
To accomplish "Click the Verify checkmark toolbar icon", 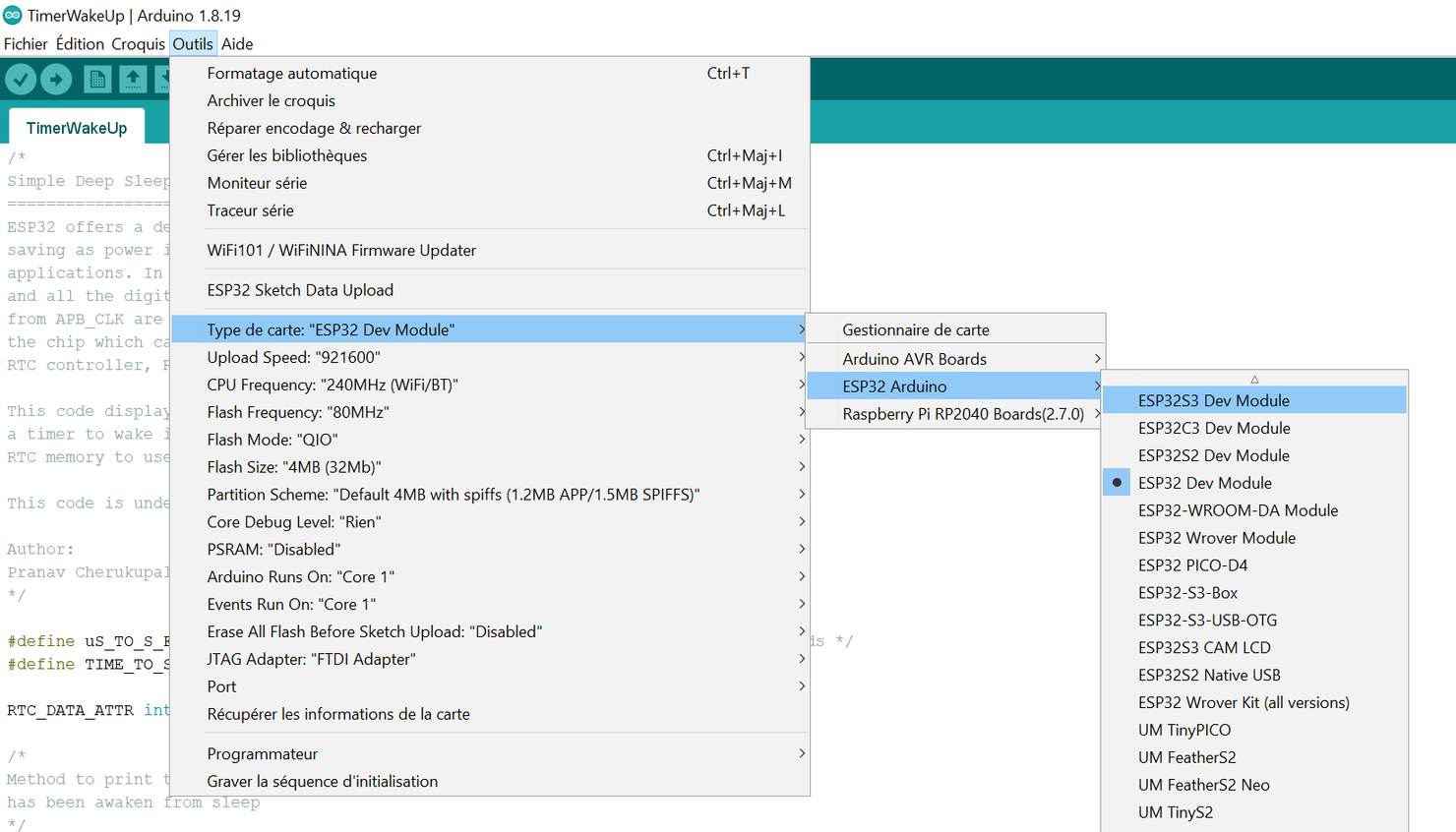I will [x=21, y=79].
